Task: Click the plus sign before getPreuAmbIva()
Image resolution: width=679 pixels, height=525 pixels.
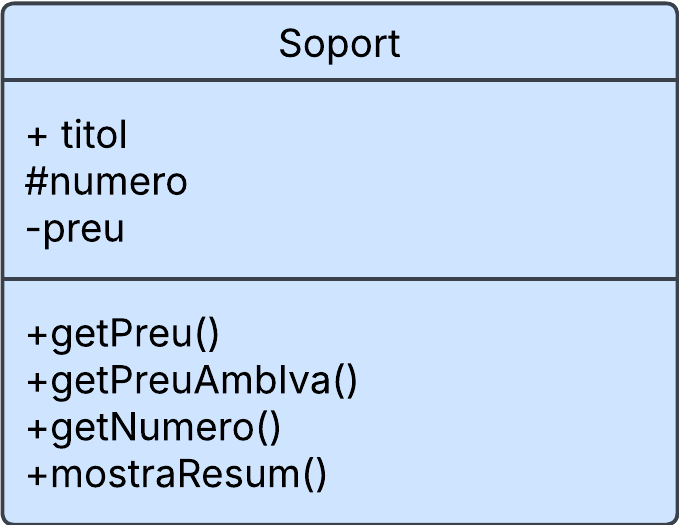Action: click(37, 381)
